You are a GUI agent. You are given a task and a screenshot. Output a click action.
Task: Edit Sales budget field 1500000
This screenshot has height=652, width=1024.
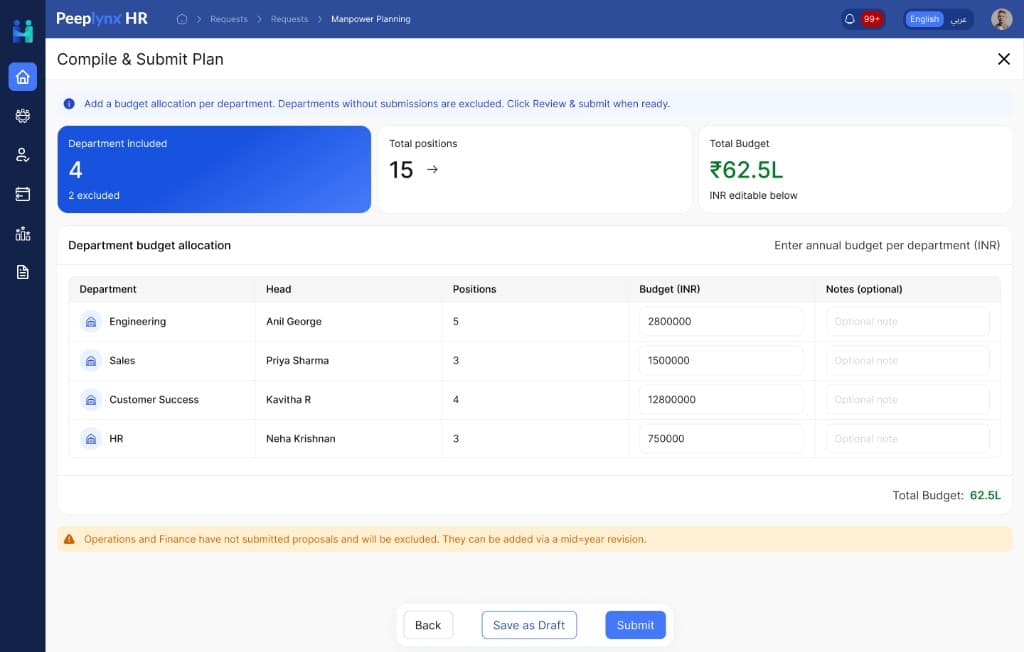[x=721, y=361]
